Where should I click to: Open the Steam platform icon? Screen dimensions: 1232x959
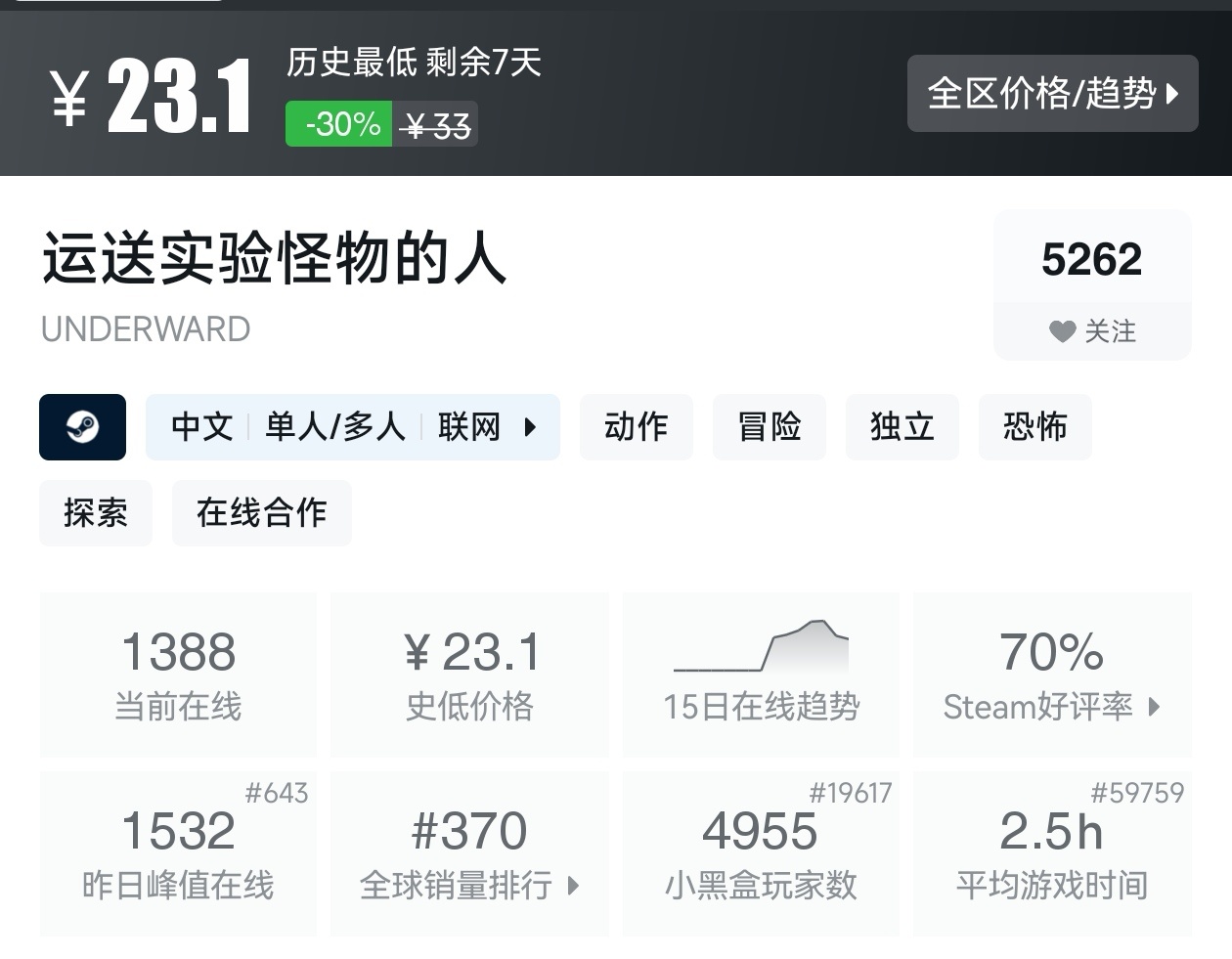point(82,427)
